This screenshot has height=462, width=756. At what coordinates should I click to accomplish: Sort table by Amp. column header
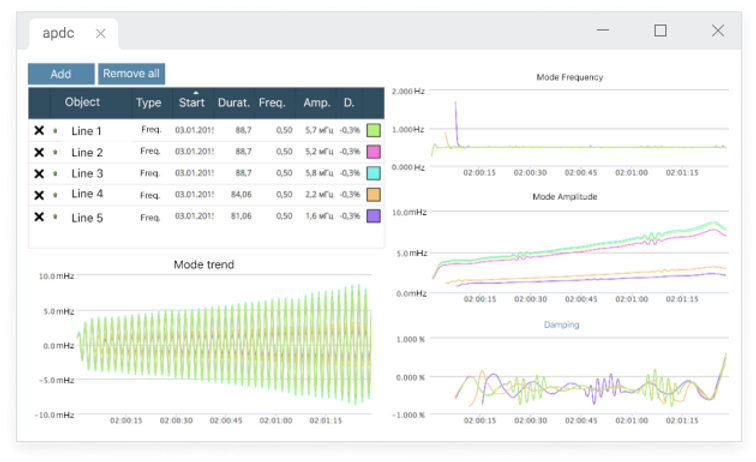pyautogui.click(x=317, y=103)
